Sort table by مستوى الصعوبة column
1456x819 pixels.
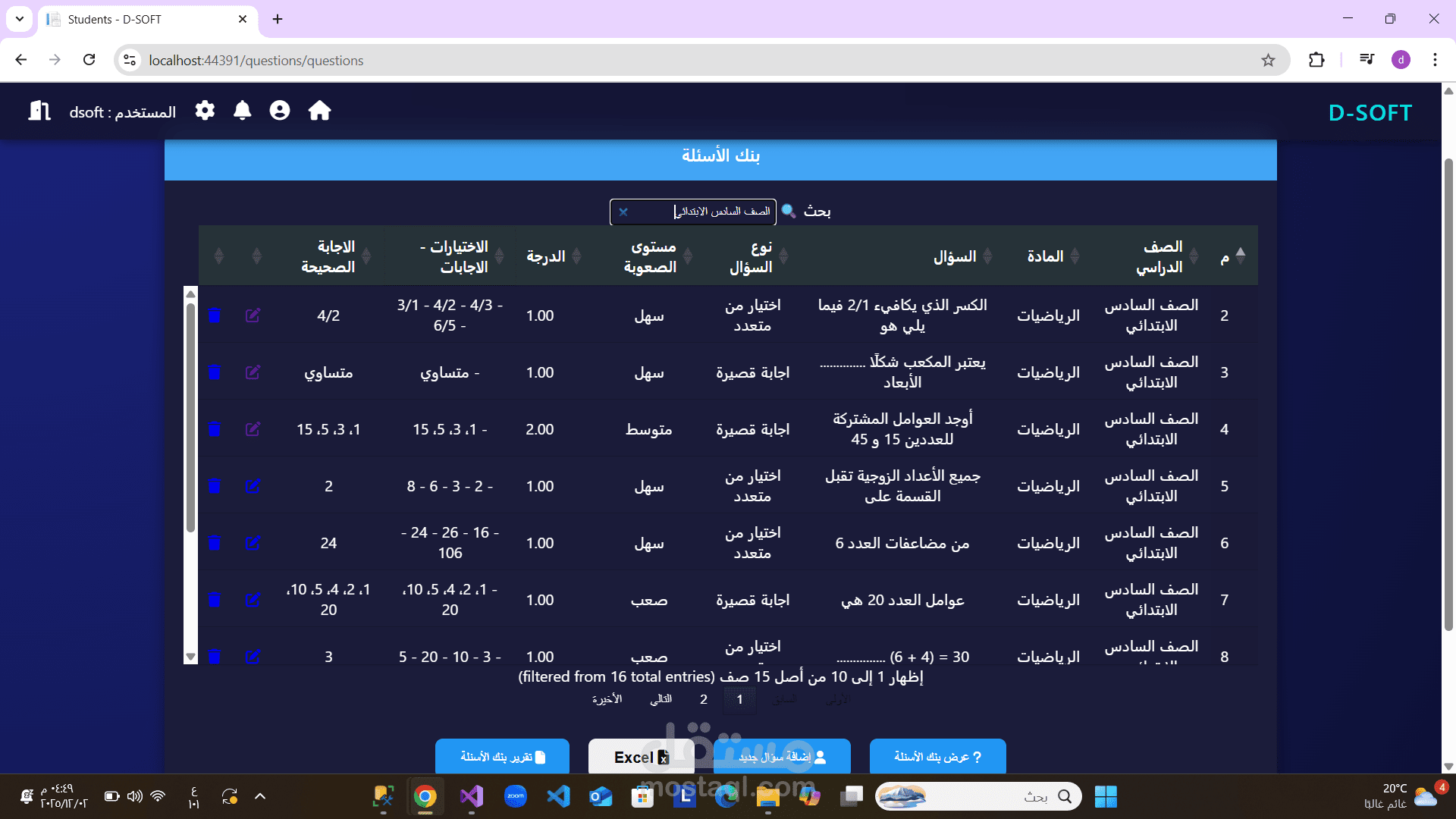click(x=651, y=256)
